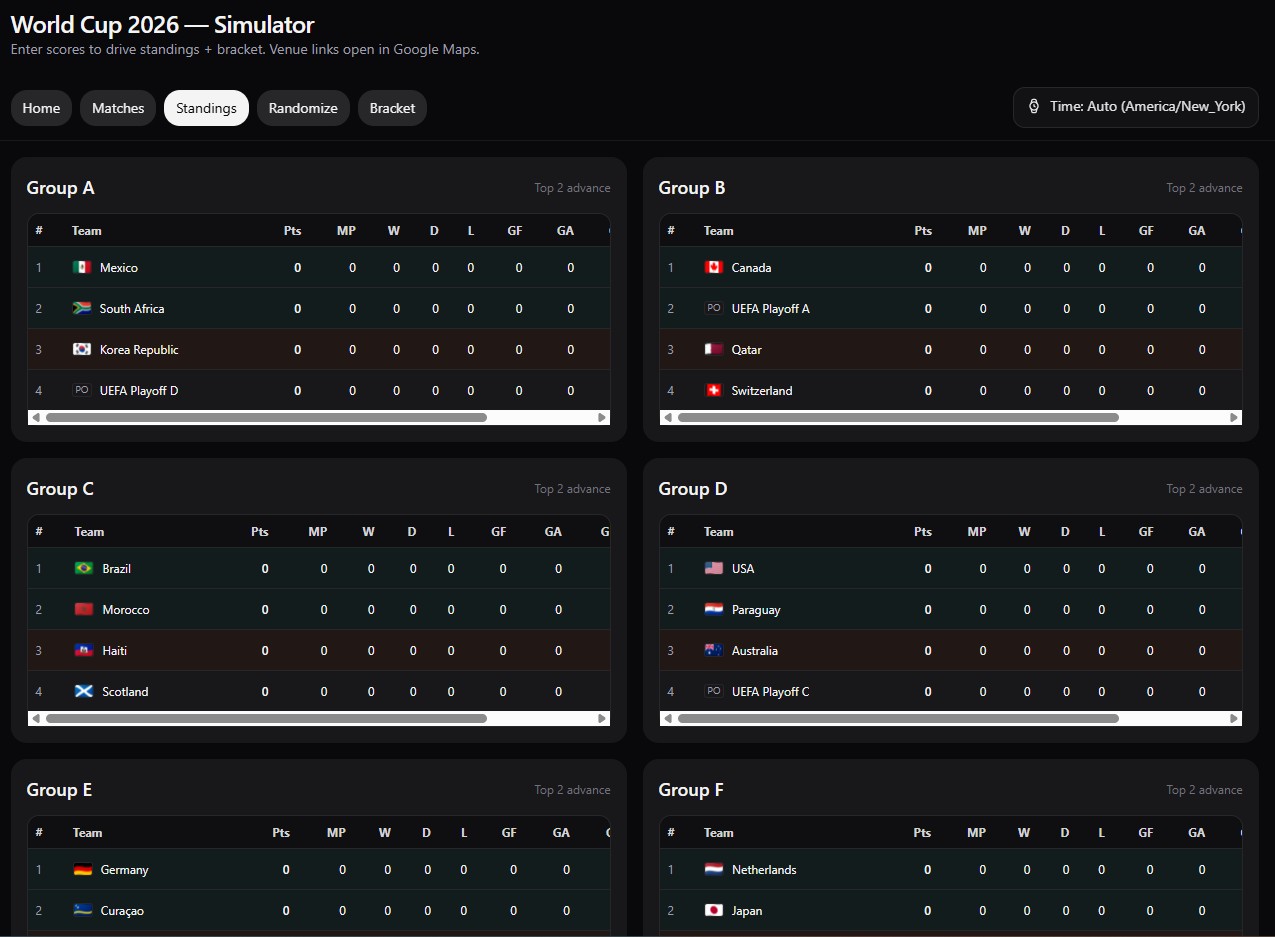This screenshot has width=1275, height=937.
Task: Click the Canada flag icon in Group B
Action: click(714, 267)
